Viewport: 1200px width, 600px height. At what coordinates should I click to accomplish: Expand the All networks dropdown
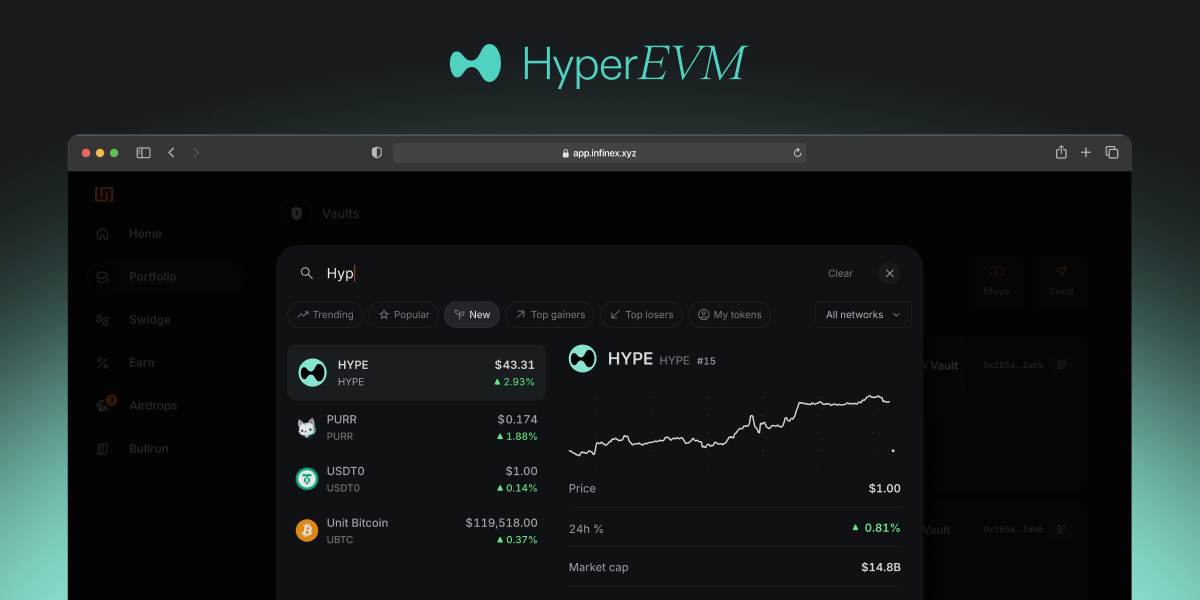[862, 315]
